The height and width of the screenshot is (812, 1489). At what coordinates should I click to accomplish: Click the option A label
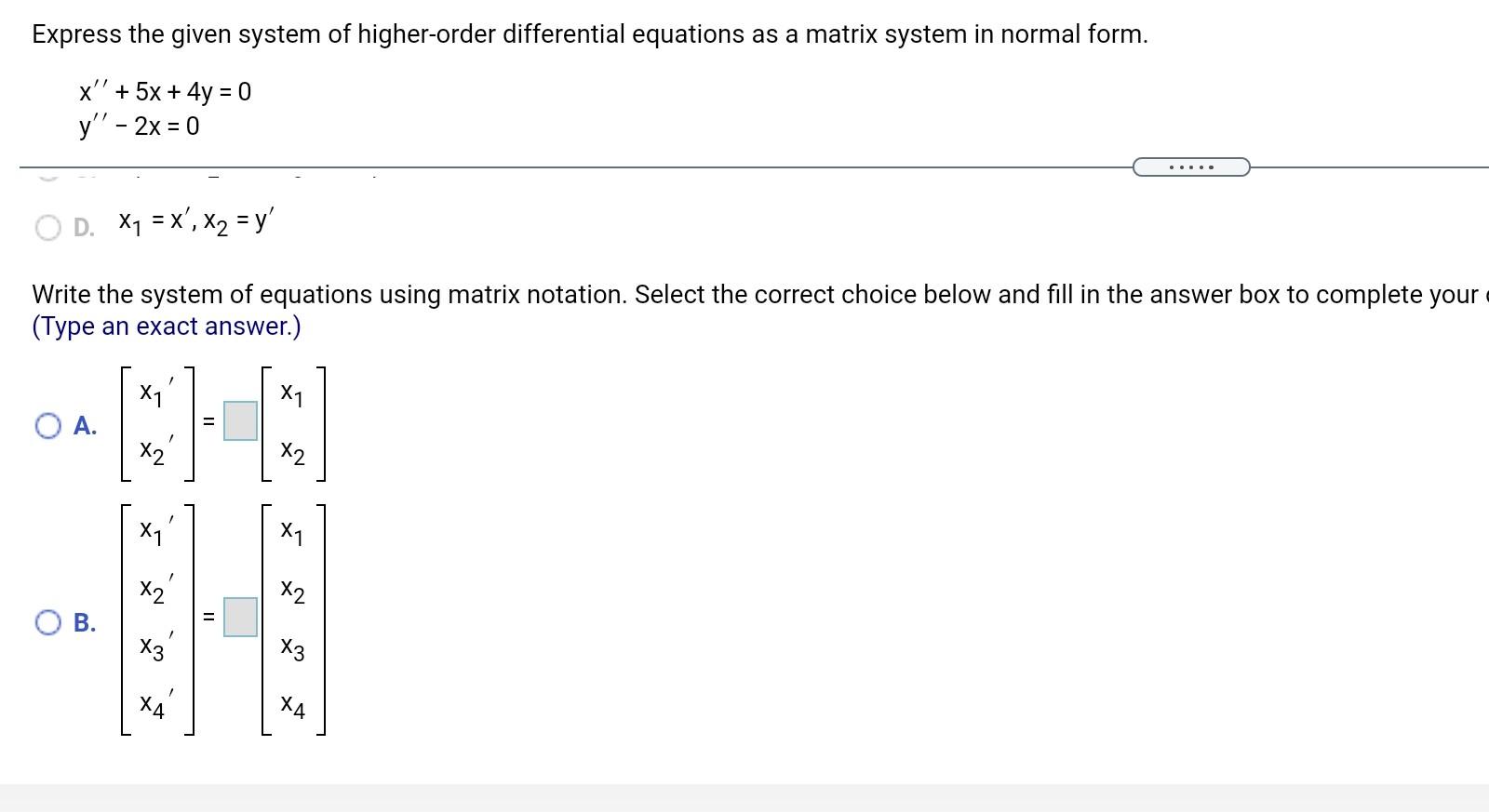(x=85, y=426)
